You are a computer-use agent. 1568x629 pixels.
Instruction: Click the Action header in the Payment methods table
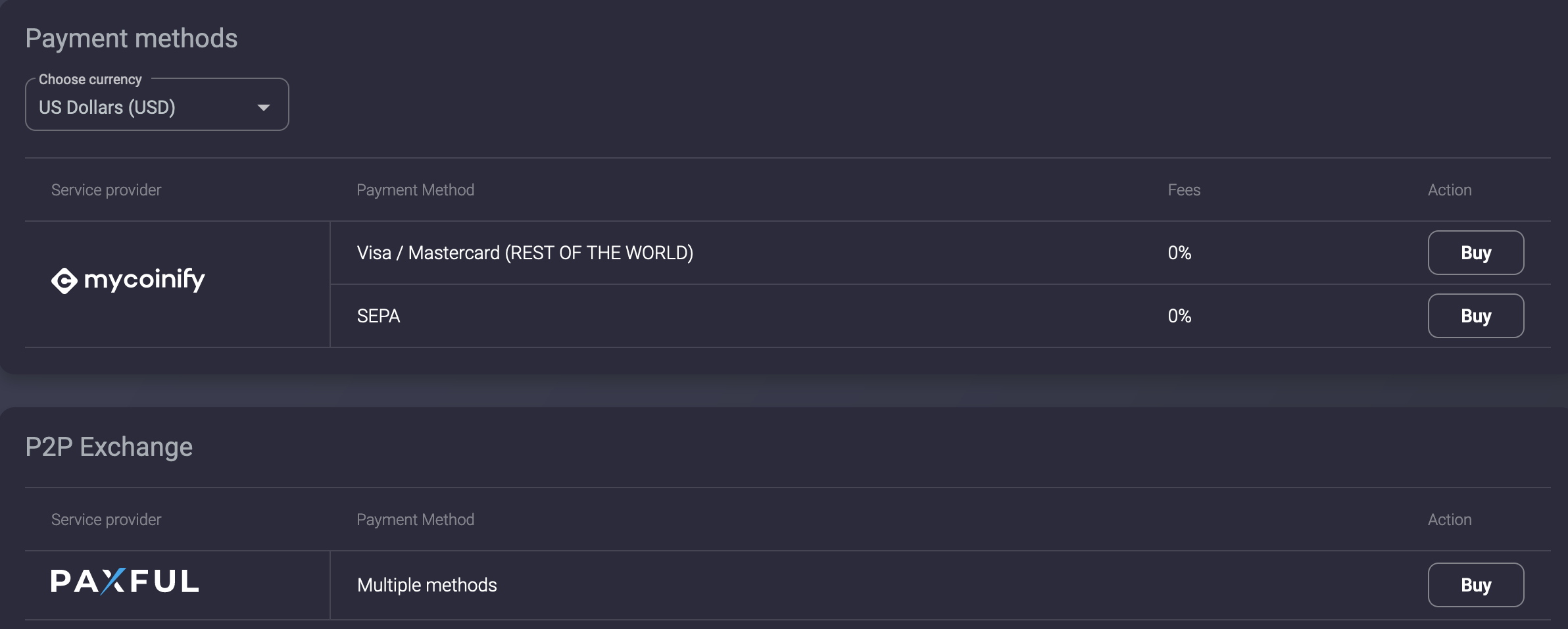tap(1450, 190)
